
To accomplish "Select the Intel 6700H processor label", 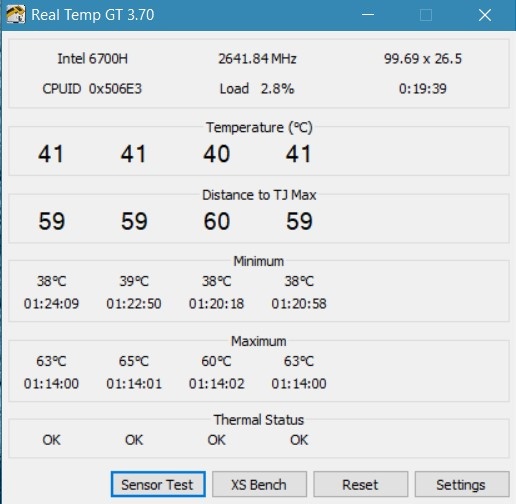I will [92, 59].
